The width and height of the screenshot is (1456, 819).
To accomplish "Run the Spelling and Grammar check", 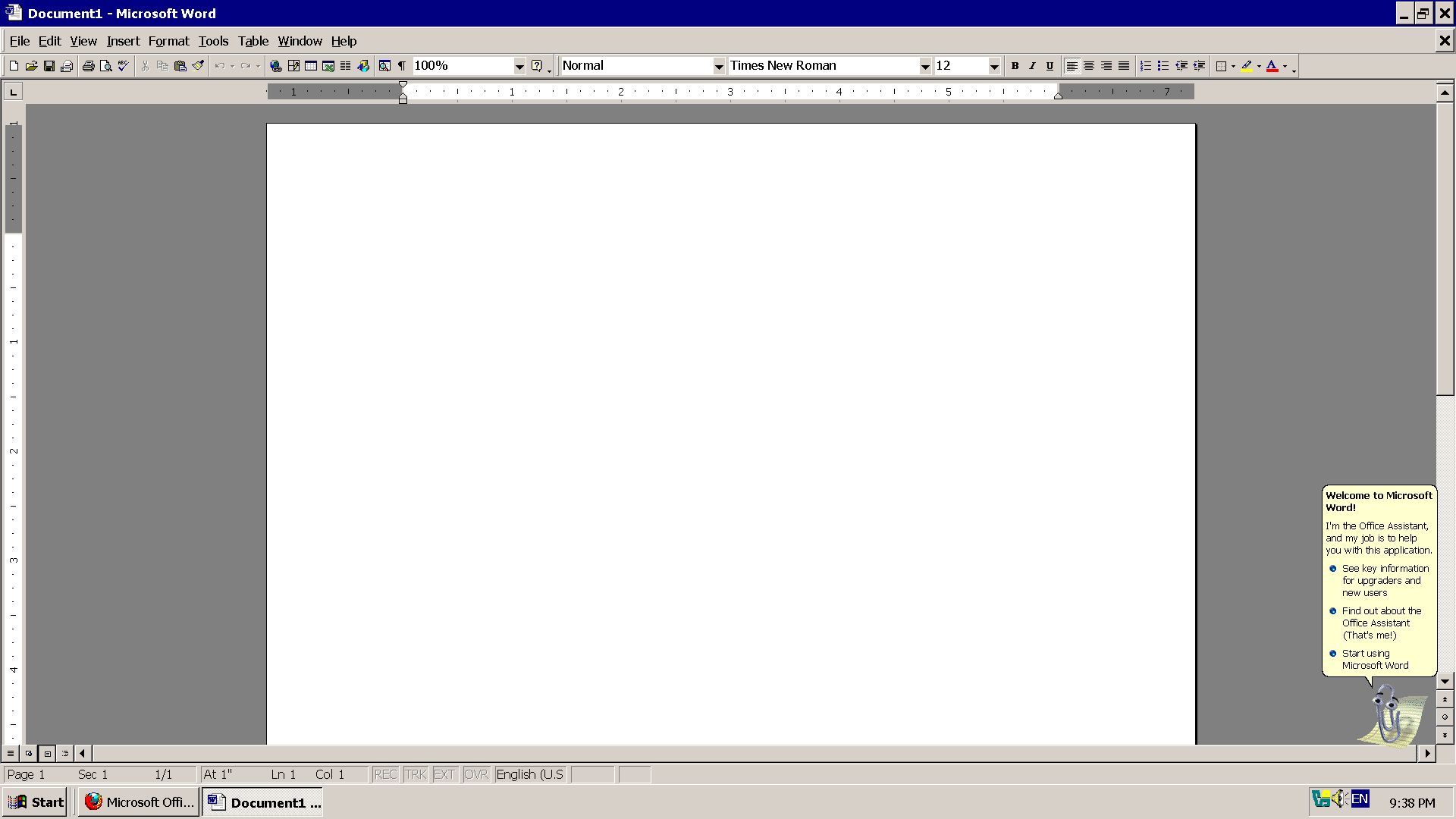I will pyautogui.click(x=123, y=66).
